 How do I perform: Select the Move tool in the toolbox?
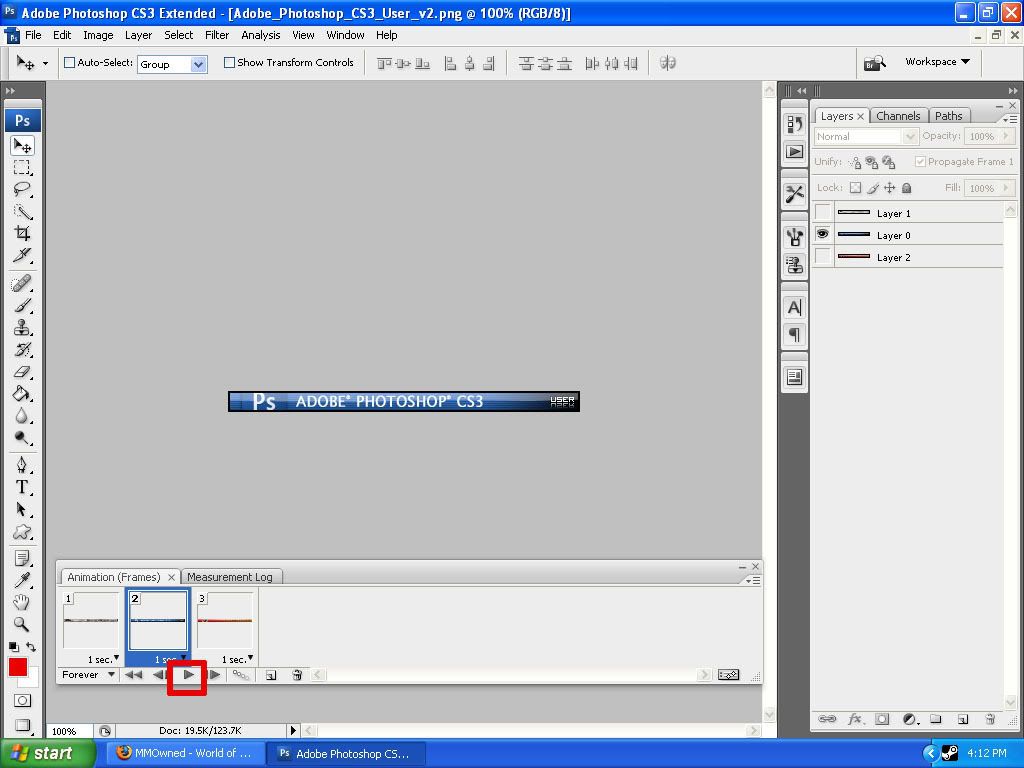[22, 146]
